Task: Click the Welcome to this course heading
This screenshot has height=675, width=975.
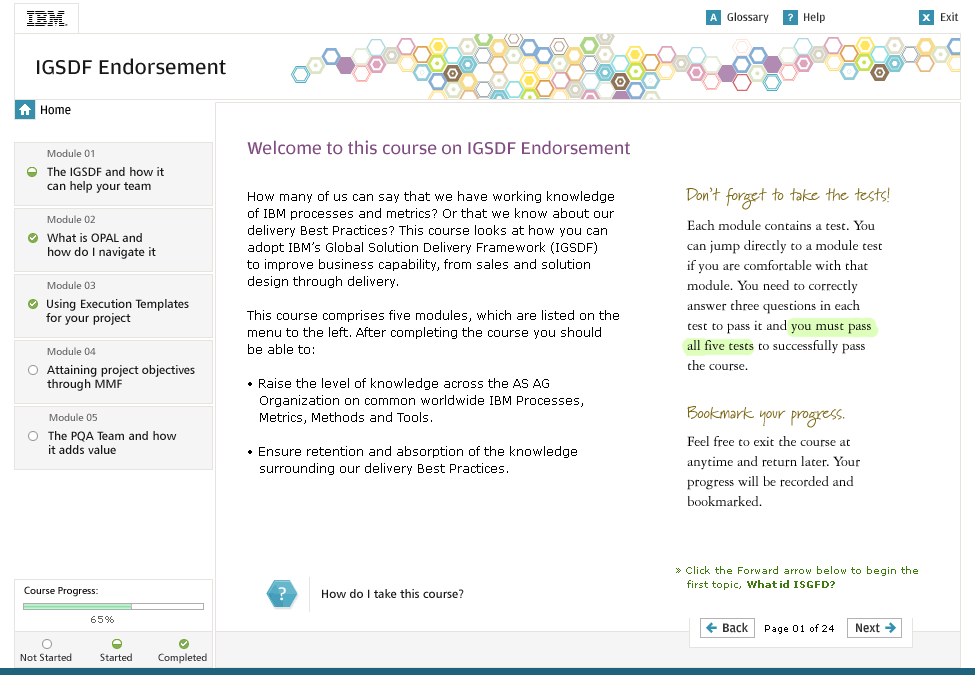Action: coord(438,148)
